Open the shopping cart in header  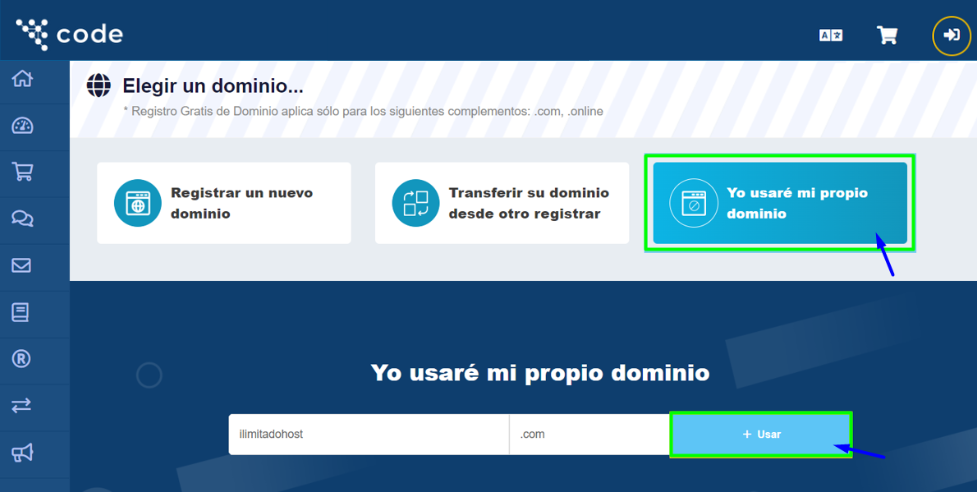pos(887,35)
